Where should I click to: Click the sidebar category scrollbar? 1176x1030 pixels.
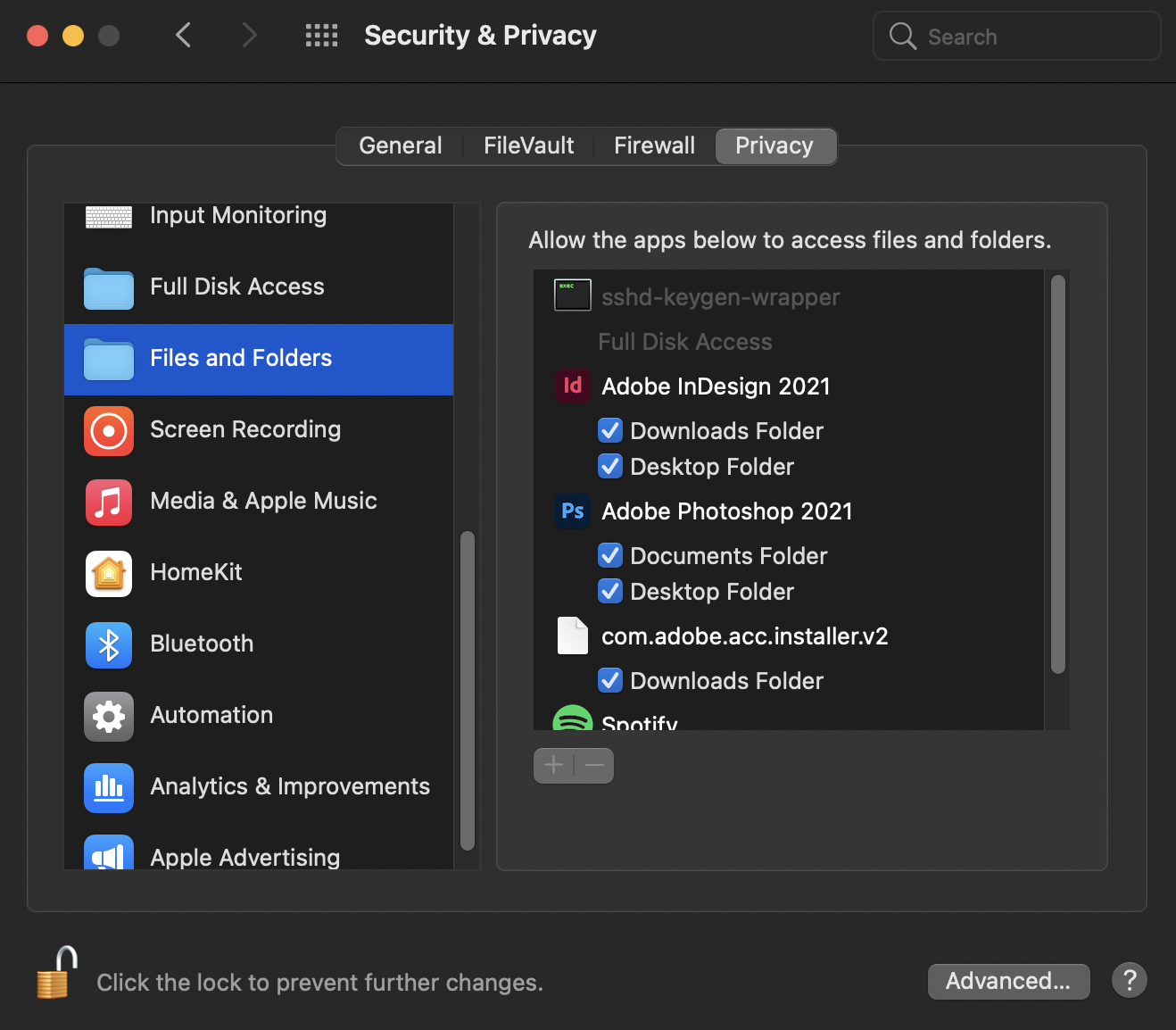pos(468,691)
